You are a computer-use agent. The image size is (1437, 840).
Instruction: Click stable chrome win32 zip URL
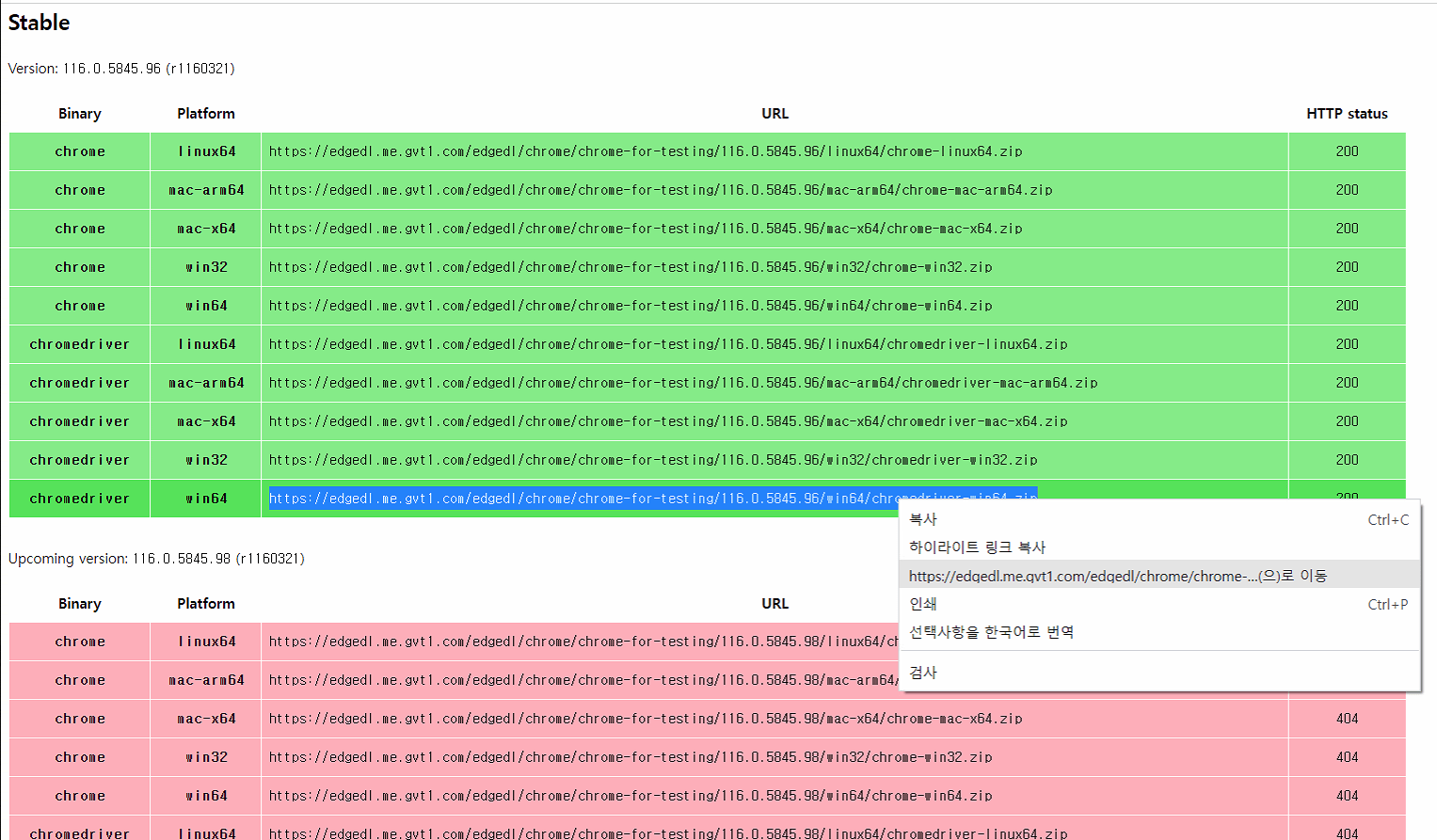[x=630, y=267]
